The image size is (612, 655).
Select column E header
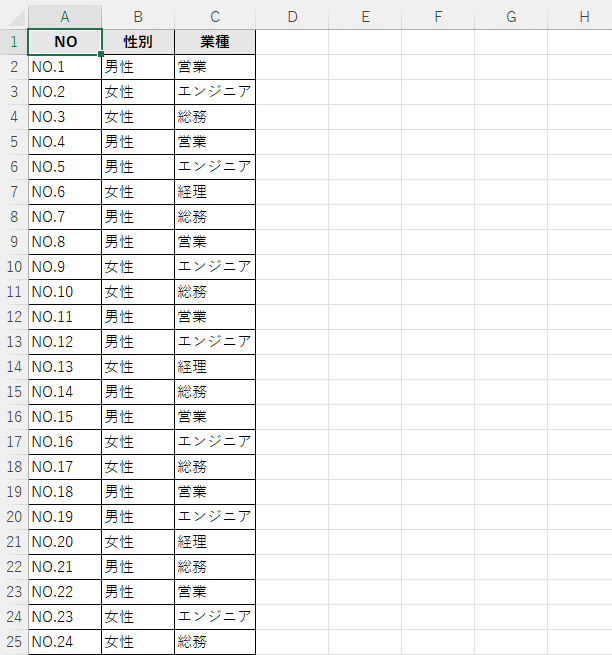pyautogui.click(x=365, y=17)
